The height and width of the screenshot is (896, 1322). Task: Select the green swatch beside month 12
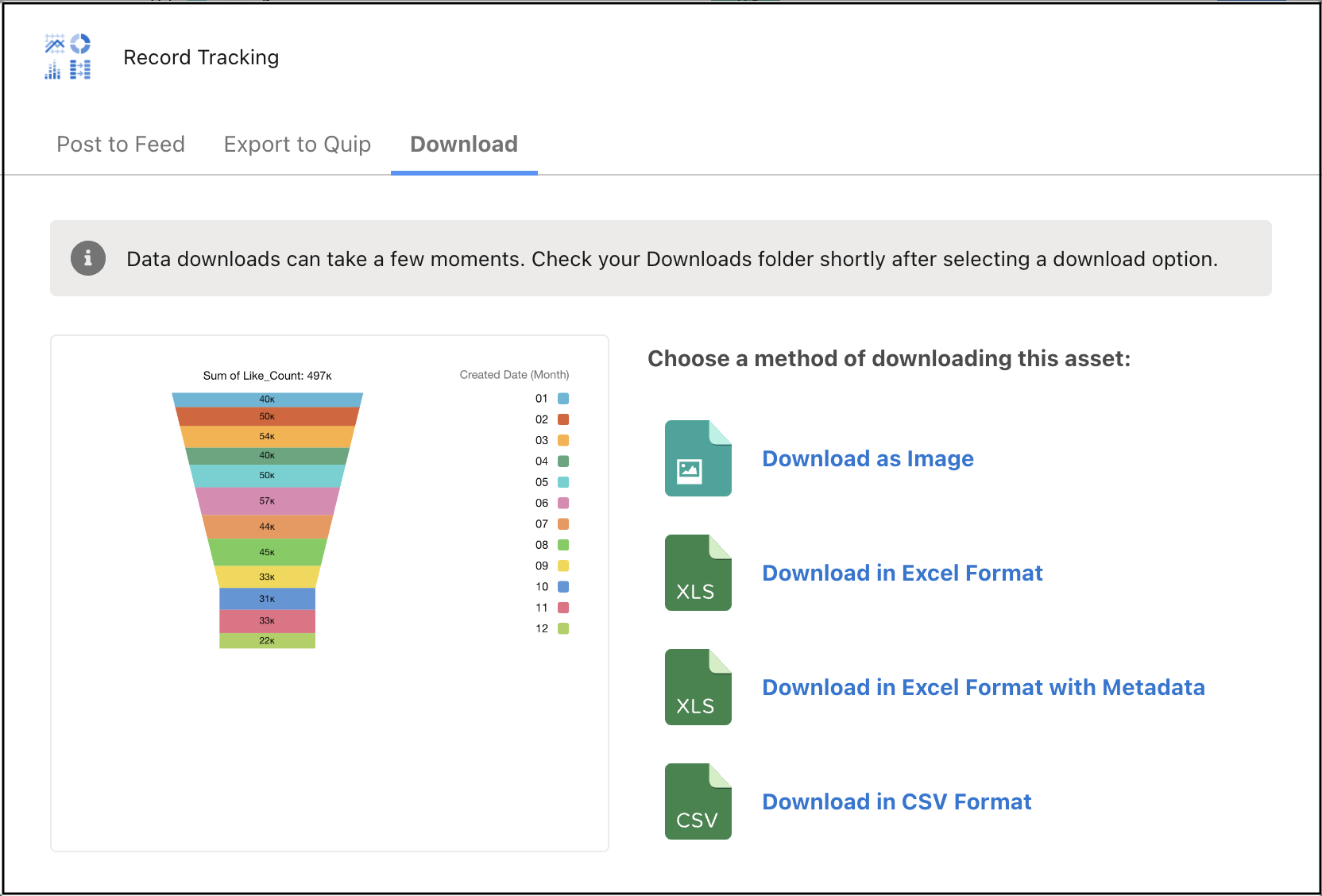tap(563, 628)
